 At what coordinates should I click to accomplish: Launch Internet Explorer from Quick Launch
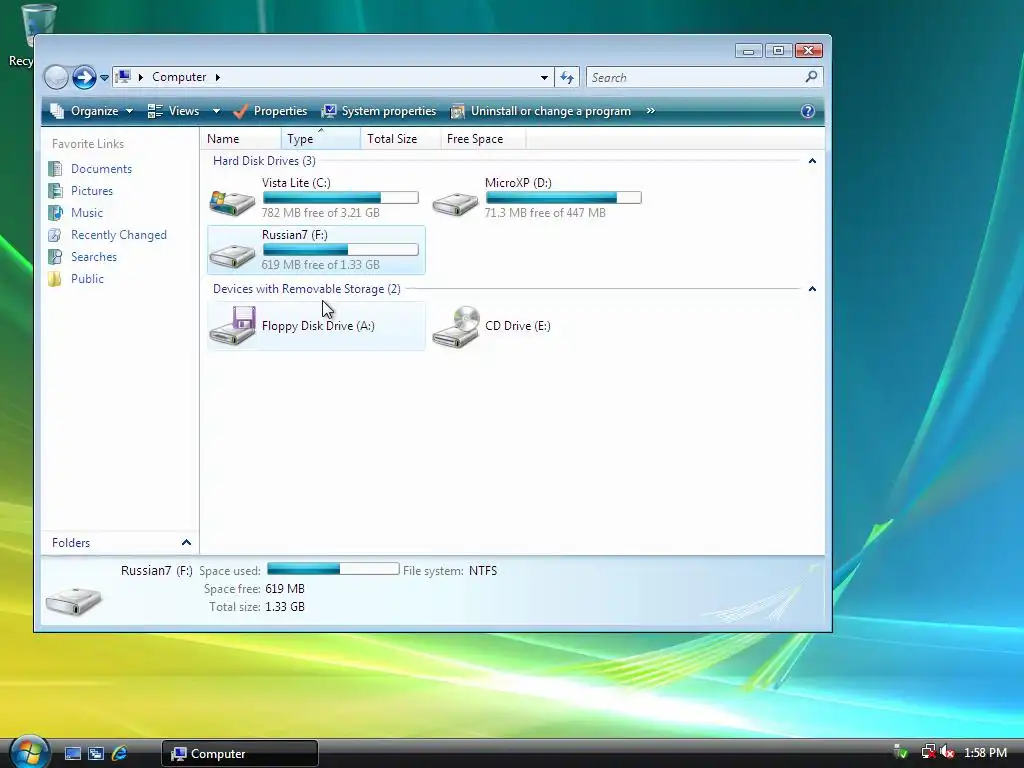120,754
